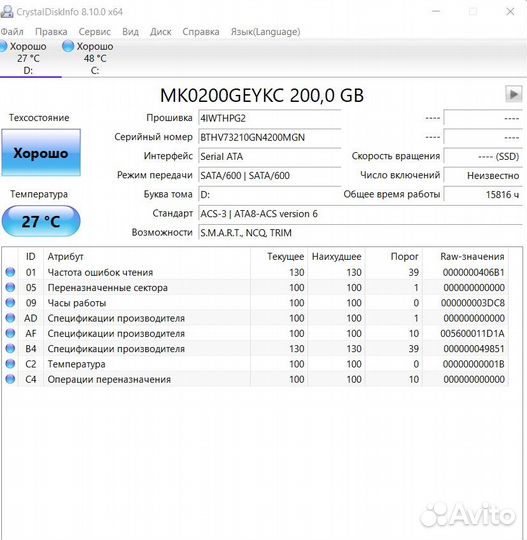527x540 pixels.
Task: Click the Raw-значения column header
Action: (466, 257)
